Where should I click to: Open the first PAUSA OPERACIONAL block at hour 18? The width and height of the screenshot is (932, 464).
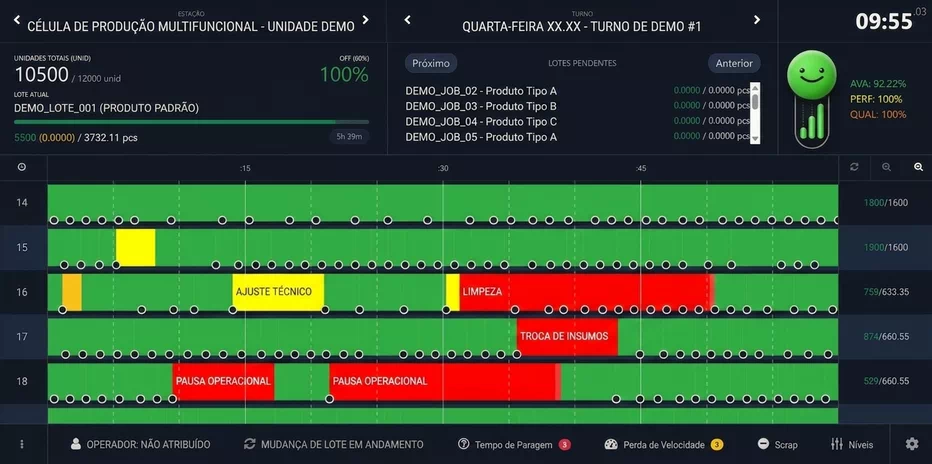223,381
